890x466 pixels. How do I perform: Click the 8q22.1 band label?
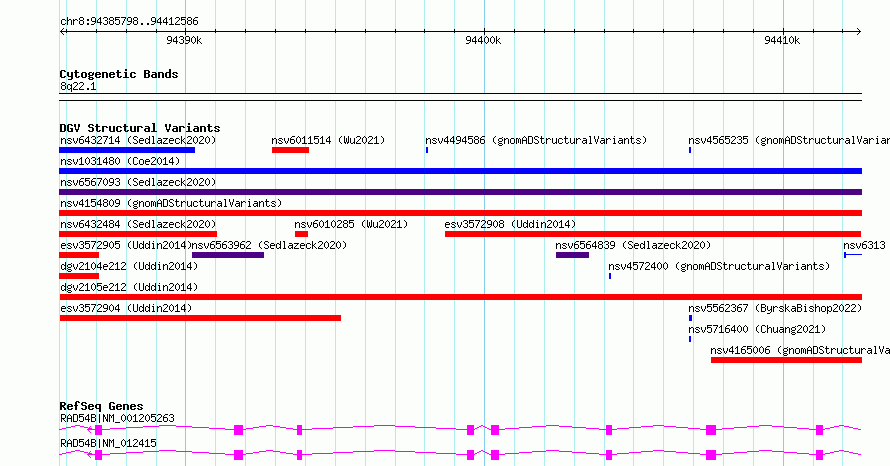pyautogui.click(x=78, y=86)
